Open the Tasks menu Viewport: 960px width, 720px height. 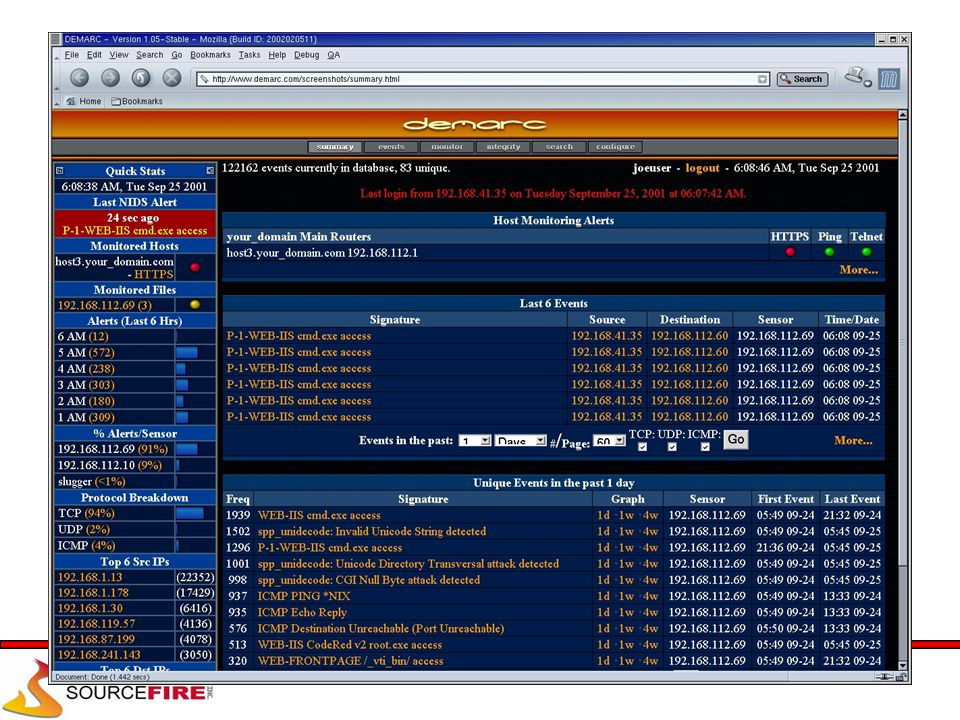pyautogui.click(x=249, y=55)
